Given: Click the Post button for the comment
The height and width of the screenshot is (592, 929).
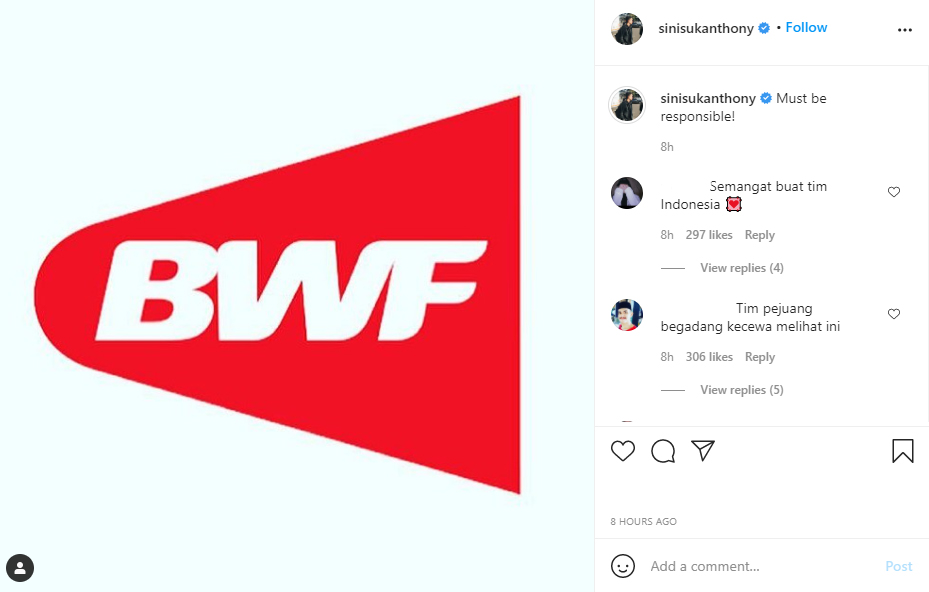Looking at the screenshot, I should point(898,567).
